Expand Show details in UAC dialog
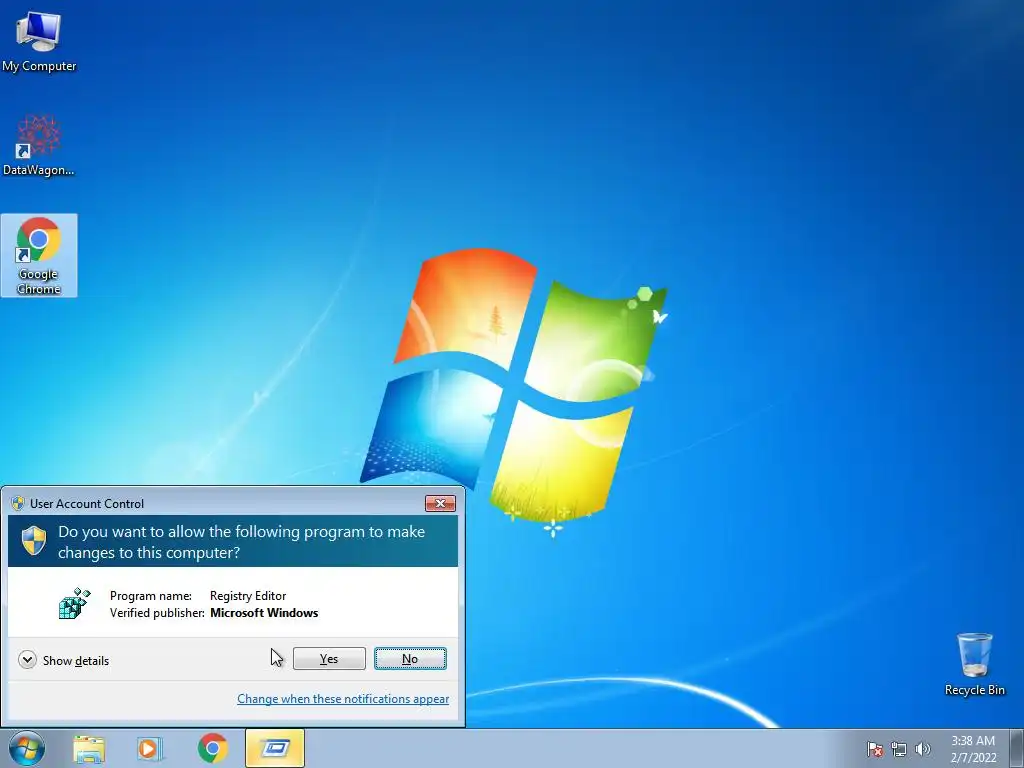This screenshot has width=1024, height=768. [63, 660]
